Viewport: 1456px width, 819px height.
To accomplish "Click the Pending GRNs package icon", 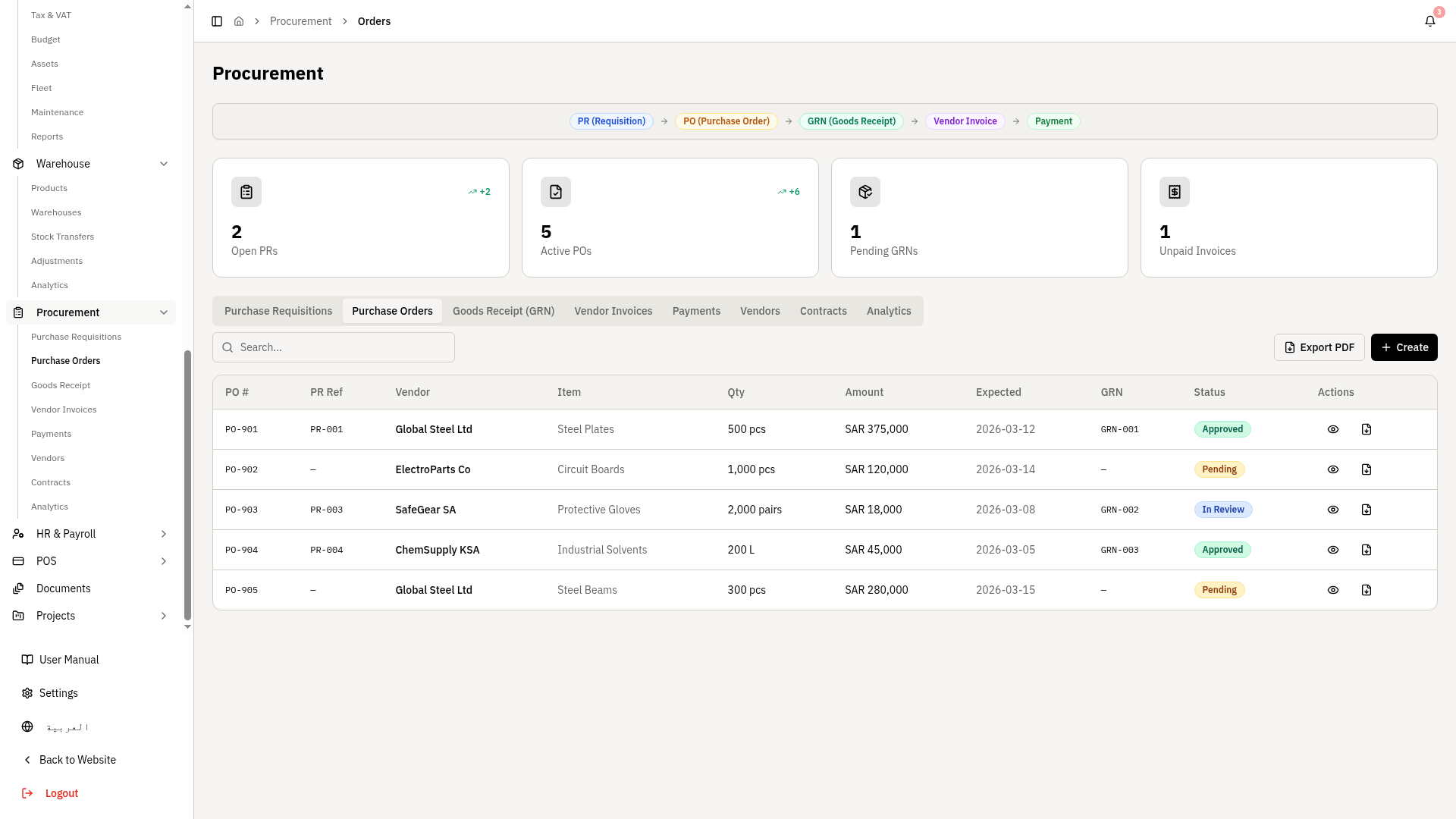I will (864, 192).
